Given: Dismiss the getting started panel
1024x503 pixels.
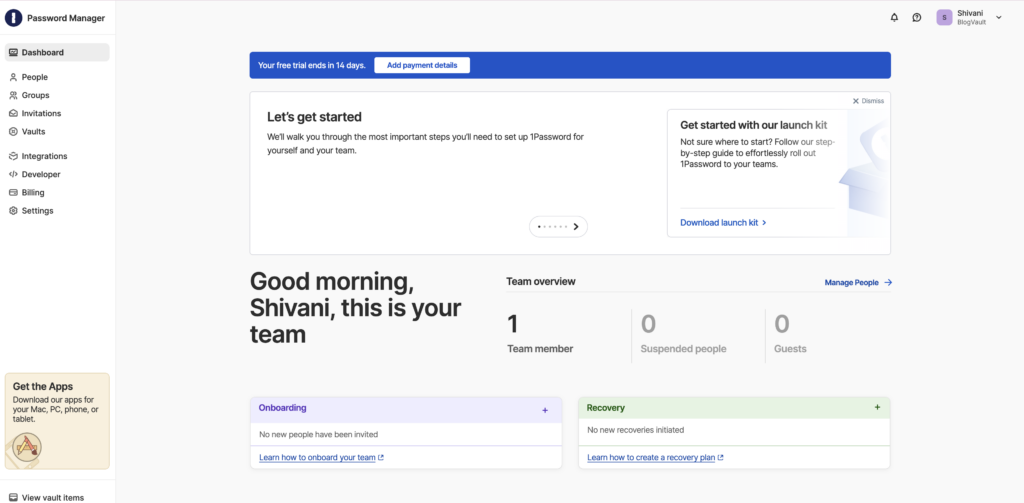Looking at the screenshot, I should pyautogui.click(x=868, y=101).
